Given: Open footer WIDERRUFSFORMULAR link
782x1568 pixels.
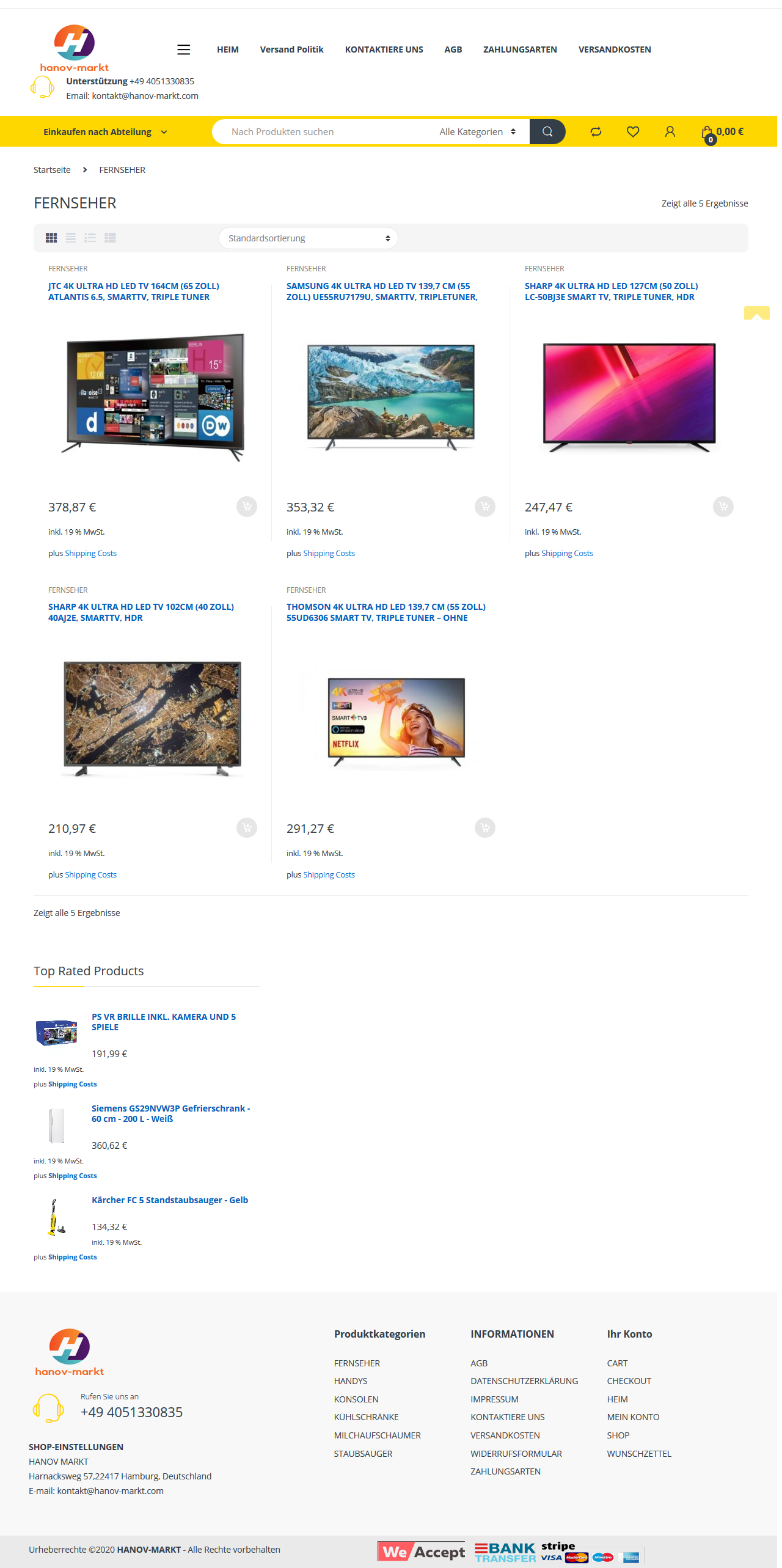Looking at the screenshot, I should point(516,1454).
